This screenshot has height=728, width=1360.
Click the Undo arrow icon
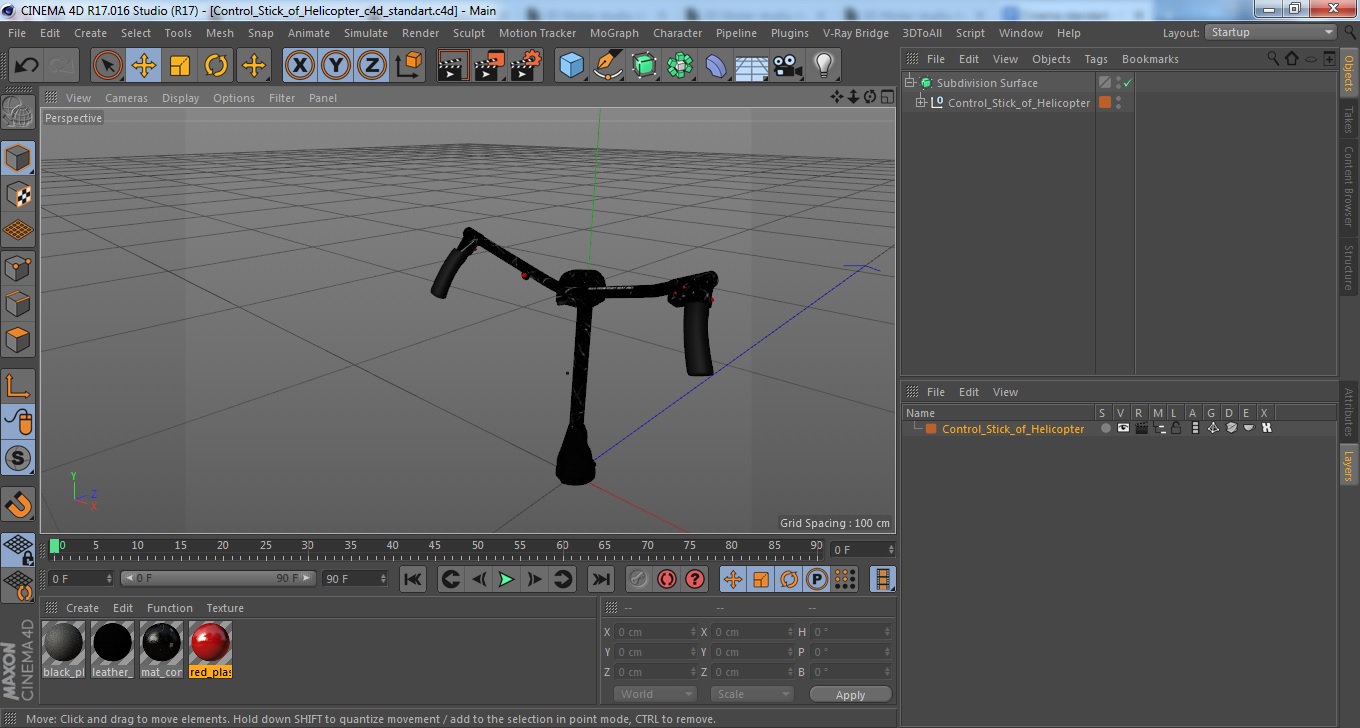click(x=26, y=66)
